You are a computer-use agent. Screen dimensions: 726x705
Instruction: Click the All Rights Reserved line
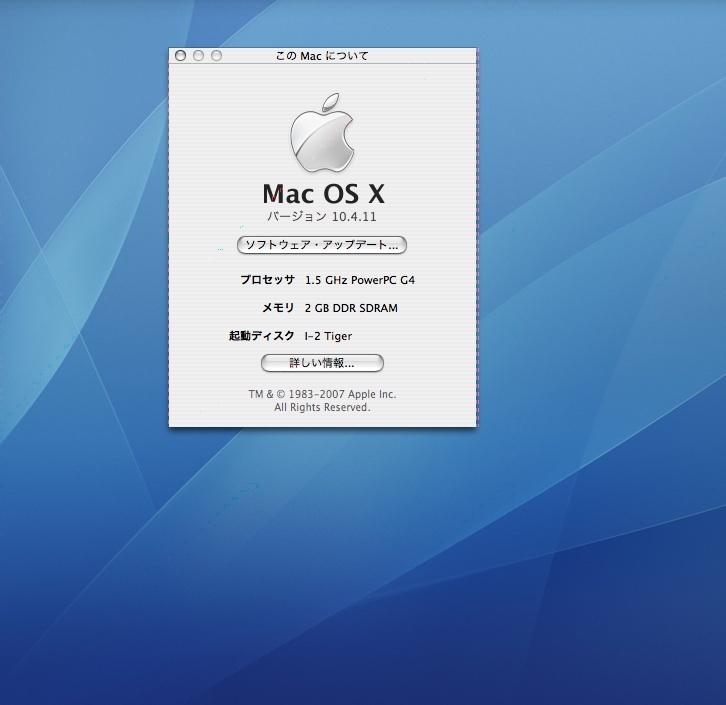[322, 408]
